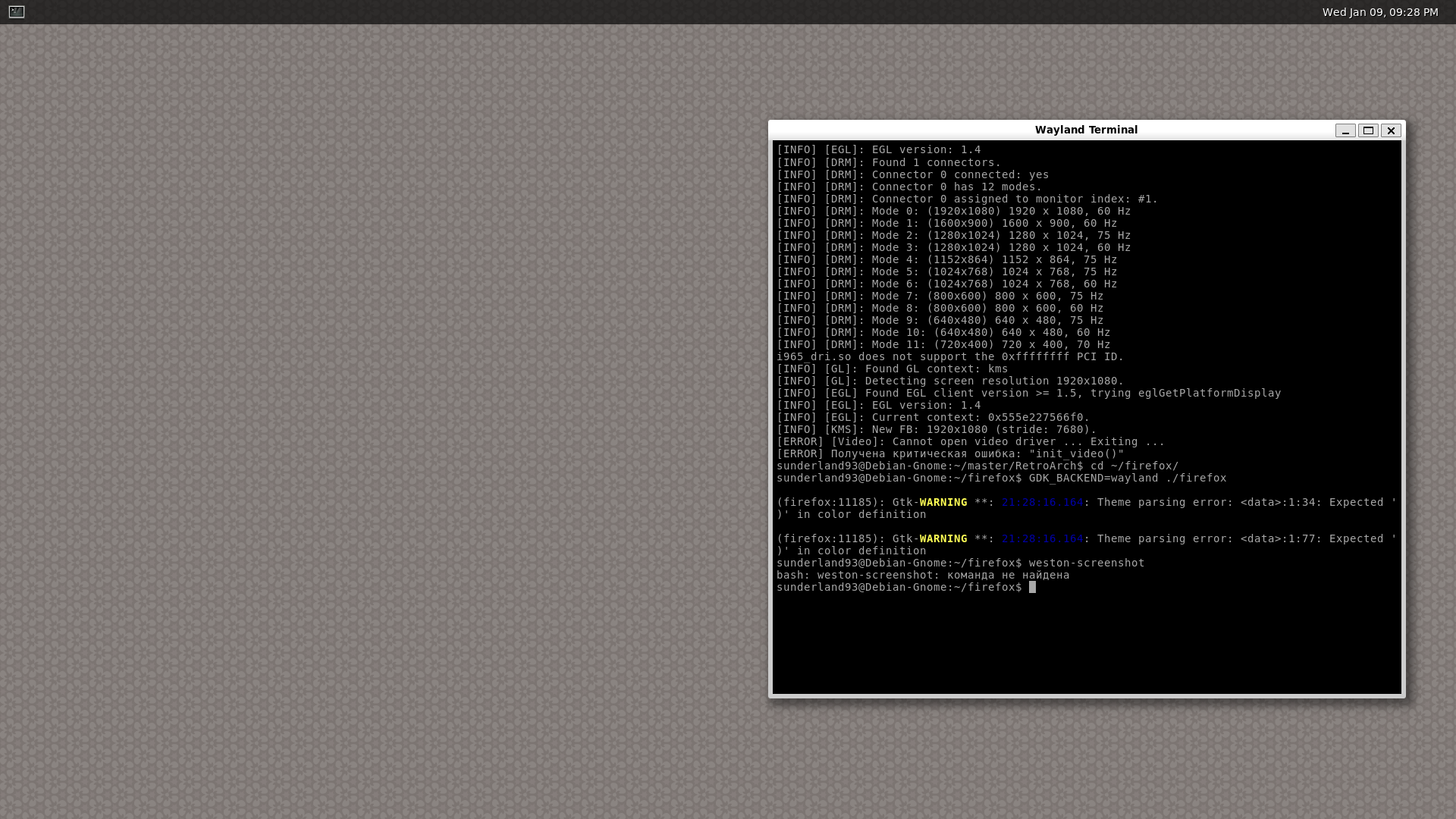Click the clock showing Wed Jan 09
Viewport: 1456px width, 819px height.
click(1380, 12)
